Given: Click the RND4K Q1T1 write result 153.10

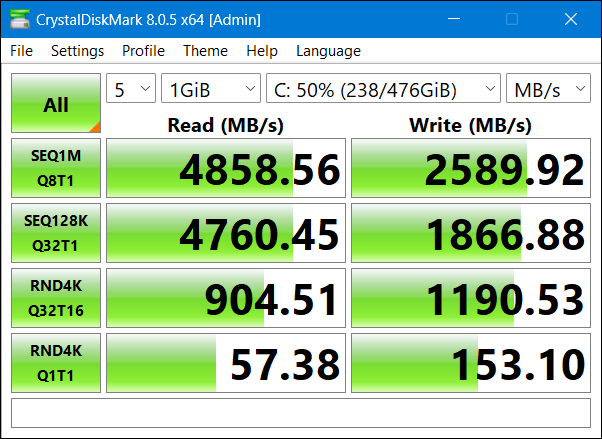Looking at the screenshot, I should pos(471,362).
